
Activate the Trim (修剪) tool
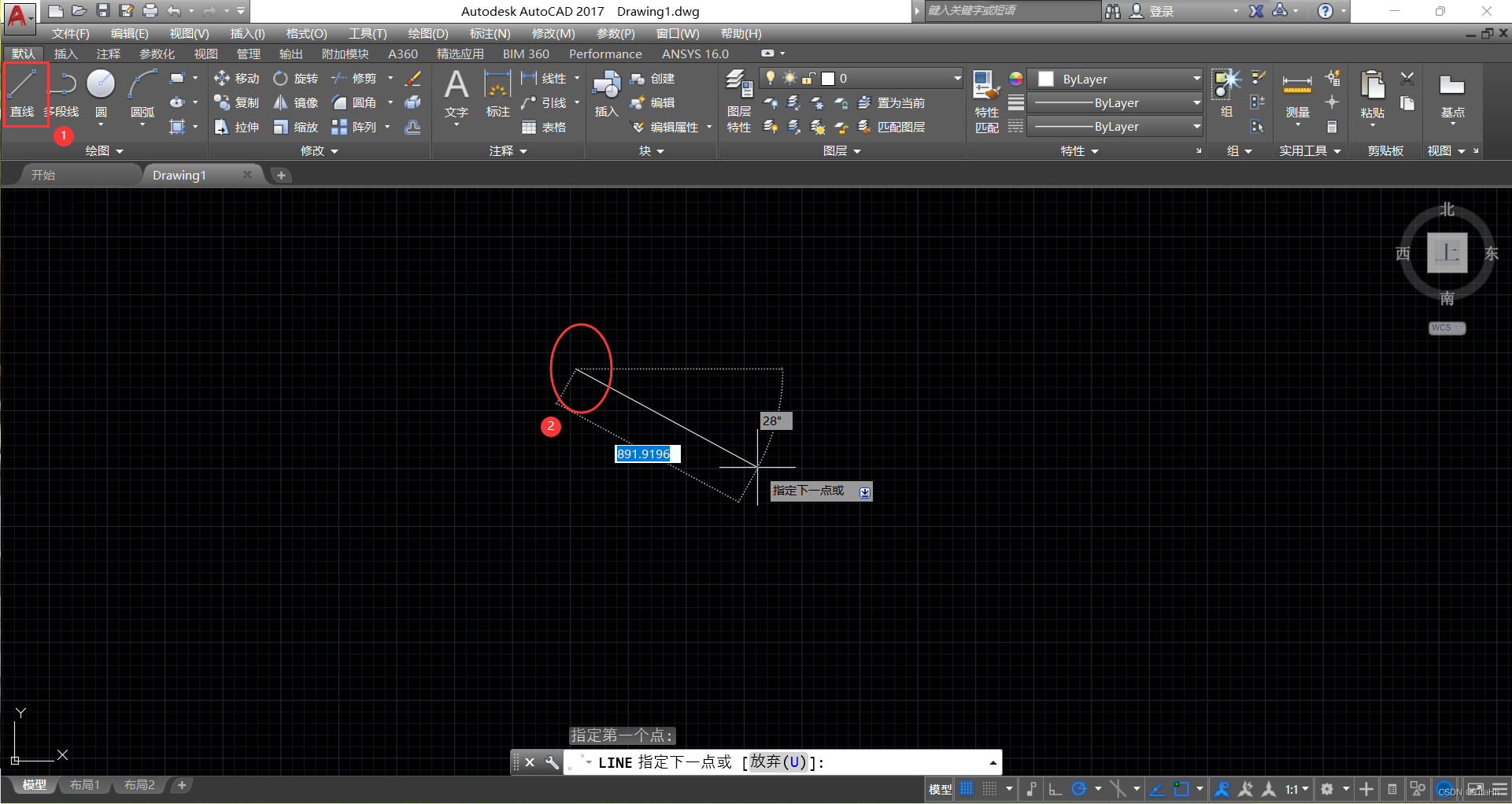354,79
